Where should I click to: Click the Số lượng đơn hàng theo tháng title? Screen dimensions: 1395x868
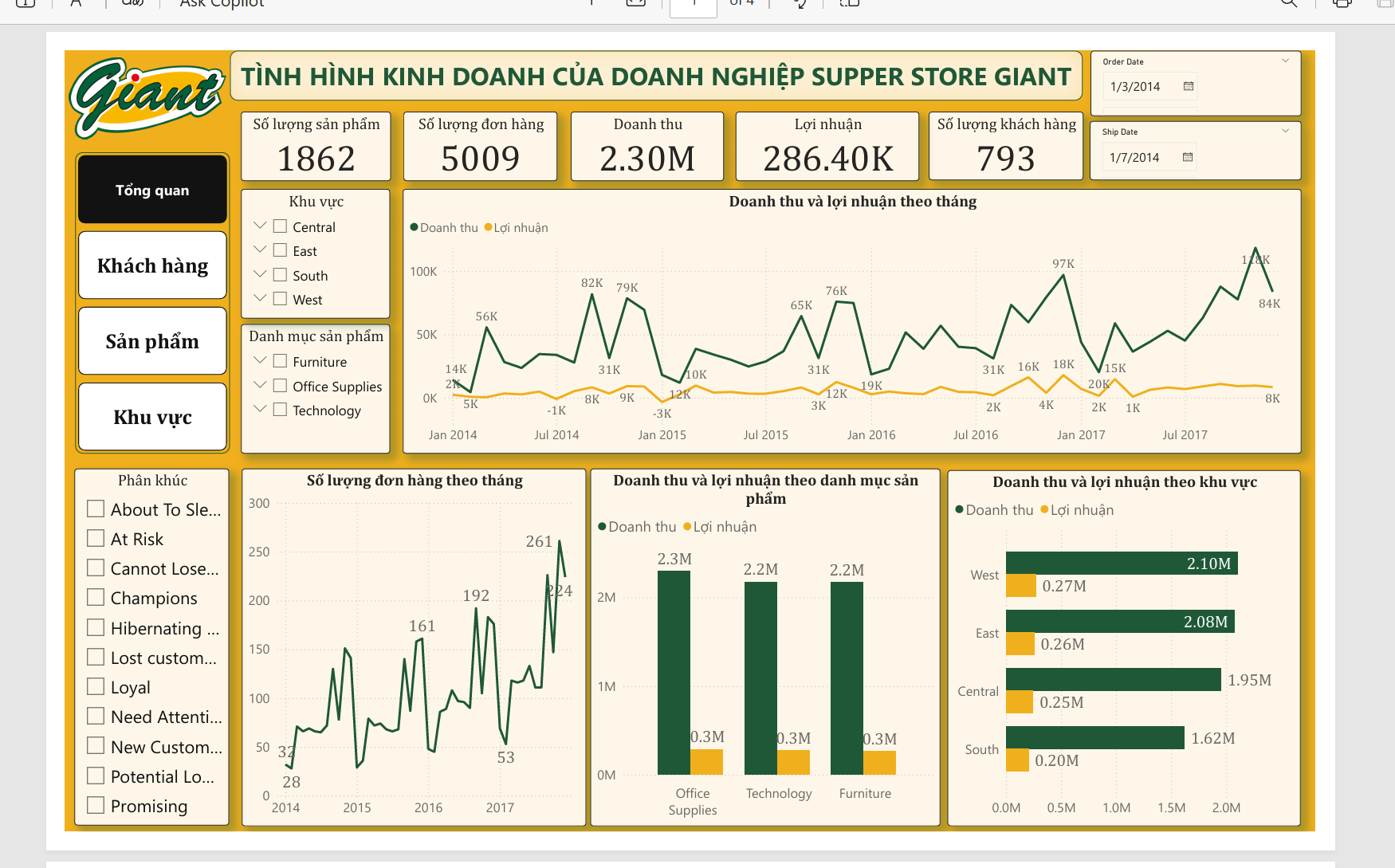tap(415, 480)
